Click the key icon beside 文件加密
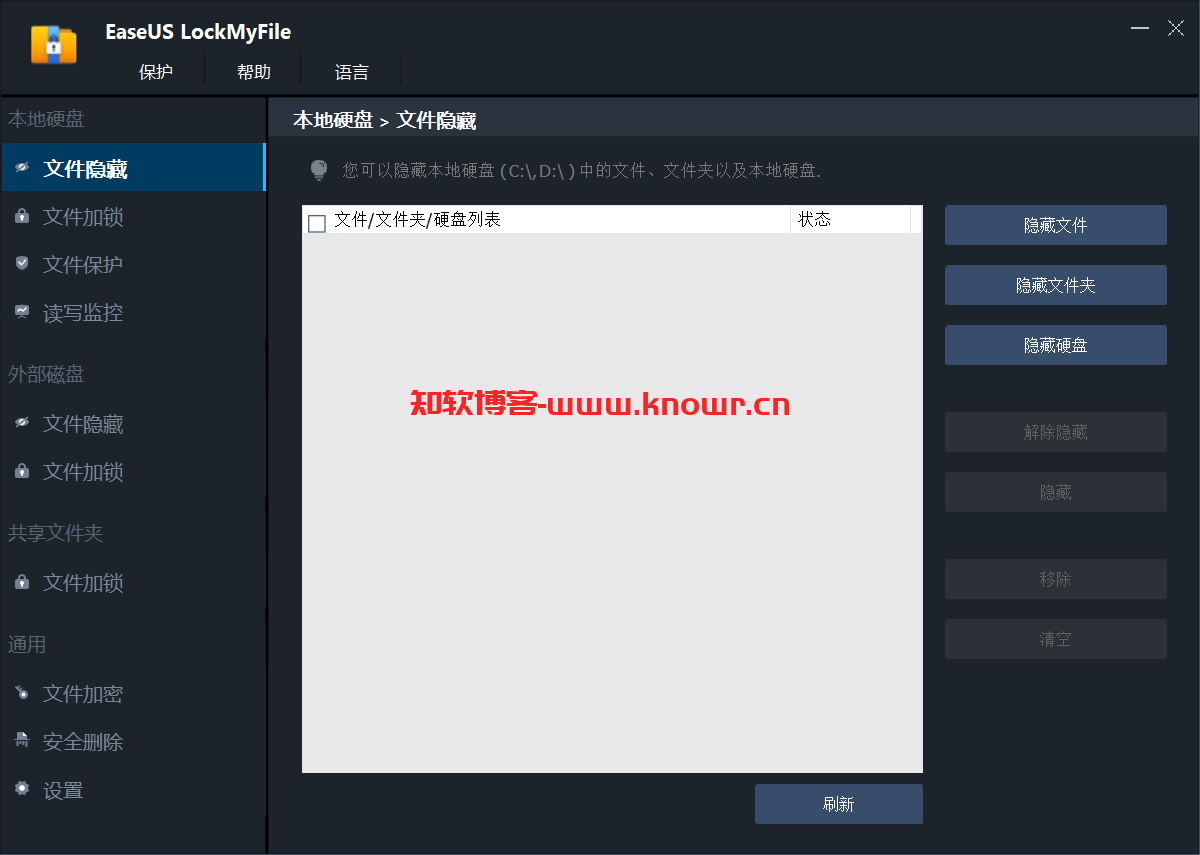Image resolution: width=1200 pixels, height=855 pixels. click(22, 693)
